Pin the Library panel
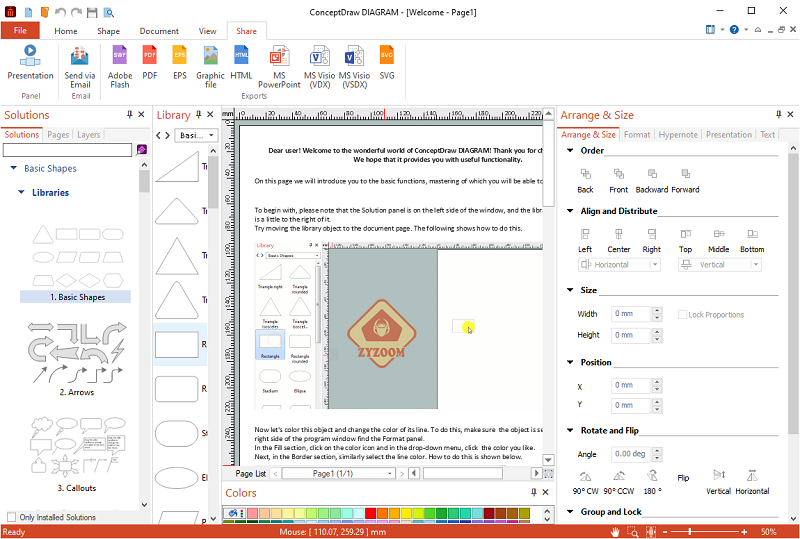 [198, 115]
